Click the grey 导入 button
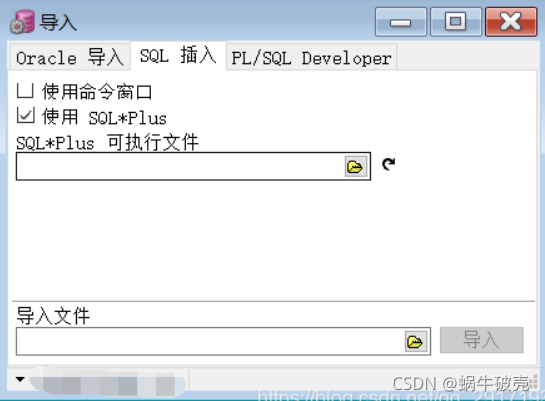The width and height of the screenshot is (545, 401). point(482,340)
